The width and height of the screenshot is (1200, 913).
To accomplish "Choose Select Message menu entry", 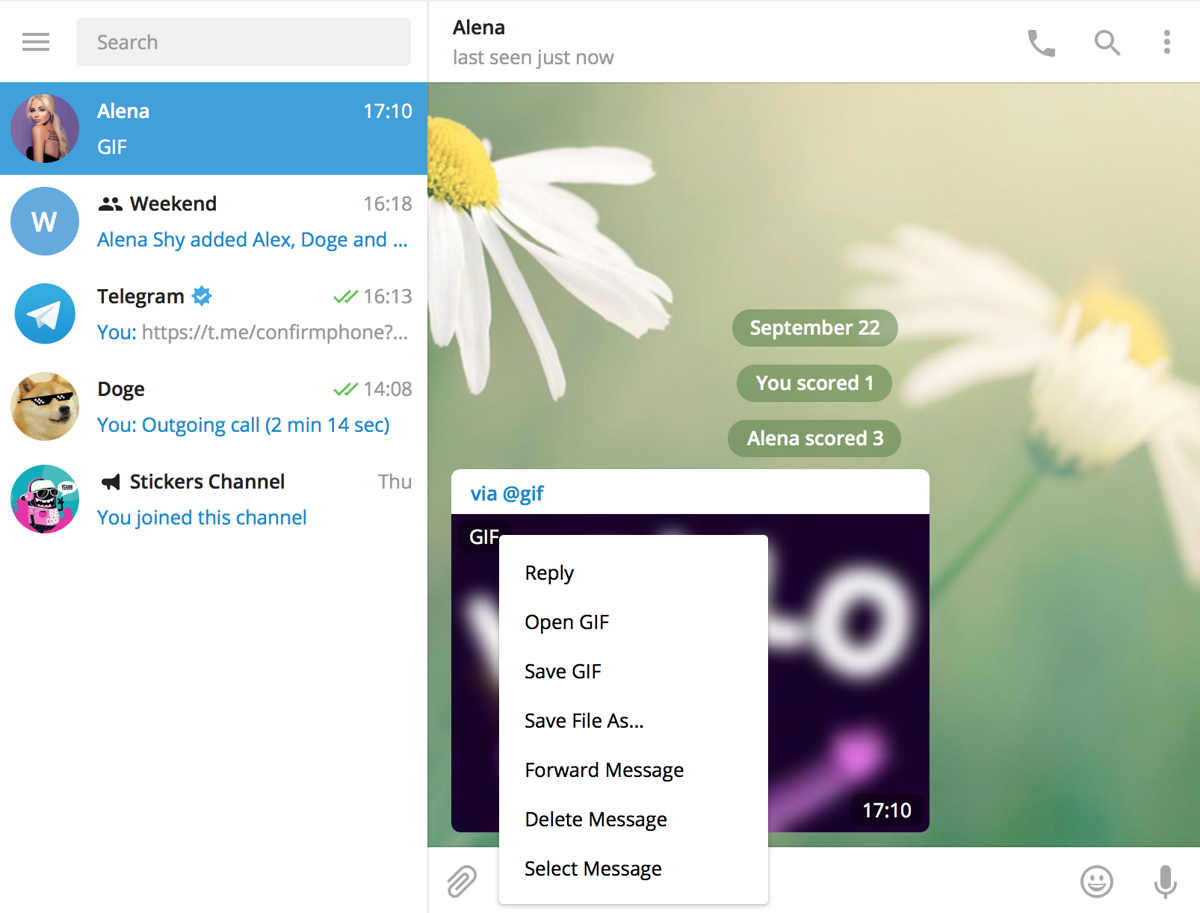I will pyautogui.click(x=593, y=869).
